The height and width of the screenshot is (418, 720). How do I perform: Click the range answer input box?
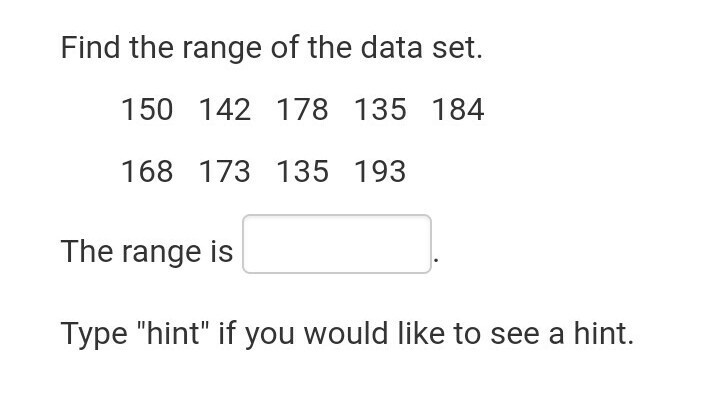tap(337, 244)
